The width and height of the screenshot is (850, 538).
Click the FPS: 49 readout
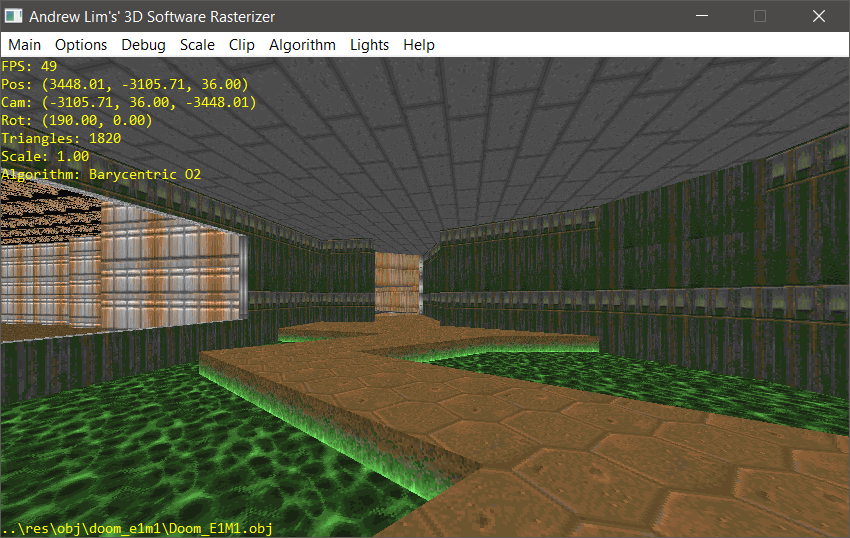29,66
